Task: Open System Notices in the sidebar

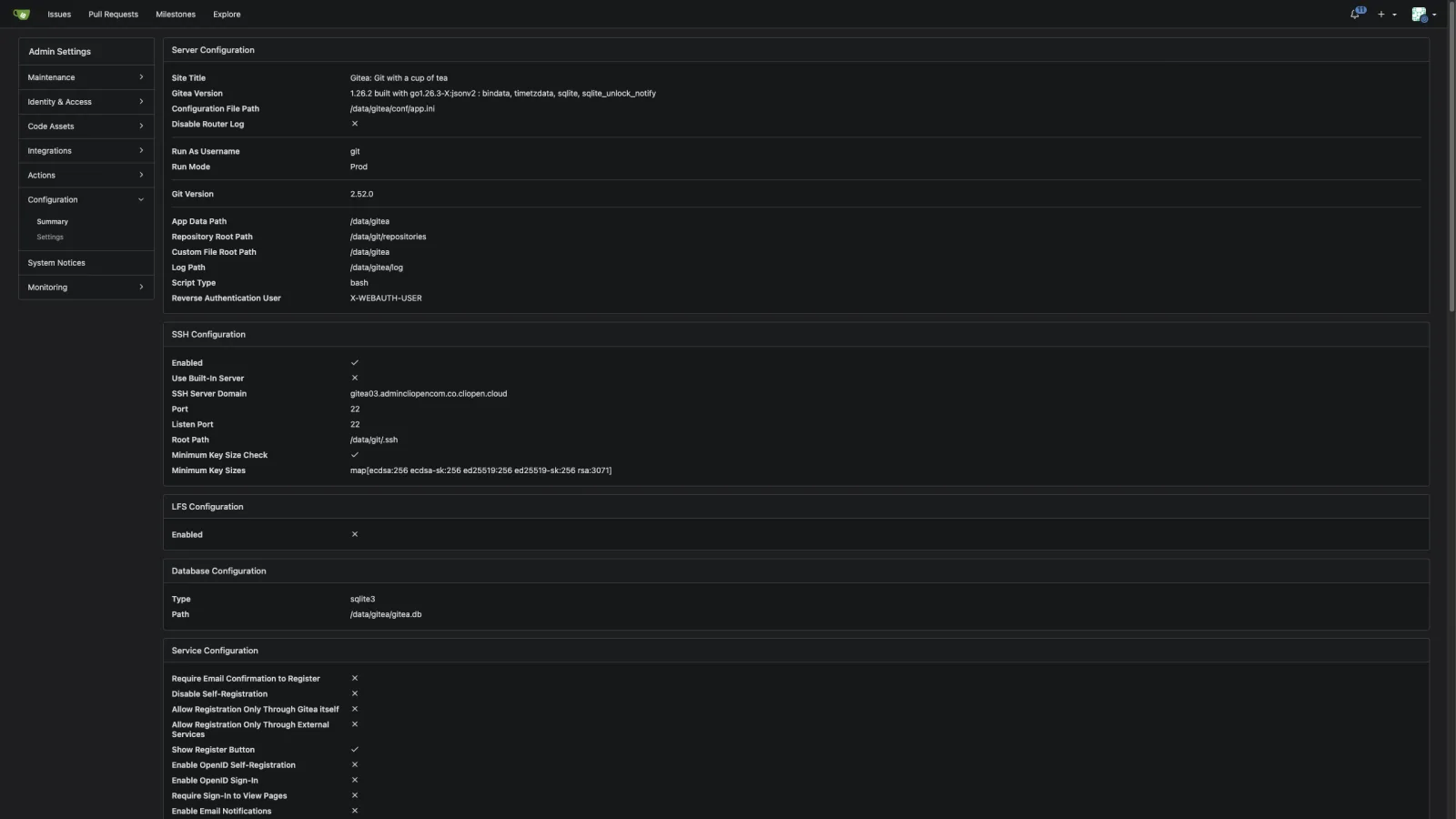Action: [86, 263]
